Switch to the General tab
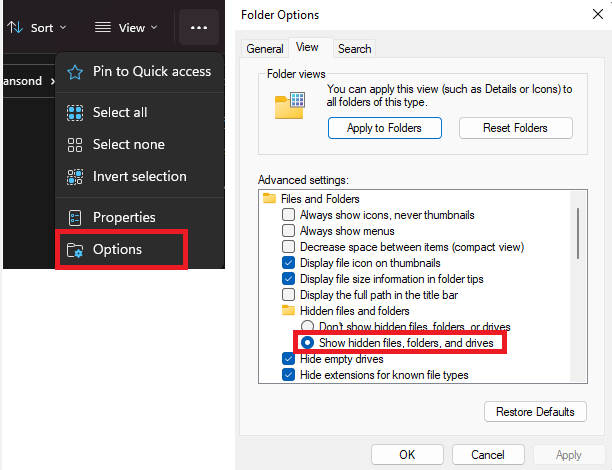The image size is (612, 470). 265,49
